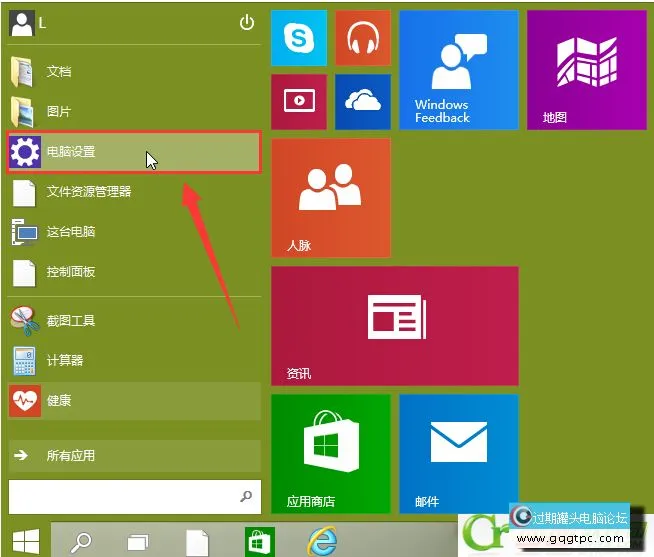Viewport: 654px width, 557px height.
Task: Open the OneDrive cloud tile
Action: click(x=362, y=101)
